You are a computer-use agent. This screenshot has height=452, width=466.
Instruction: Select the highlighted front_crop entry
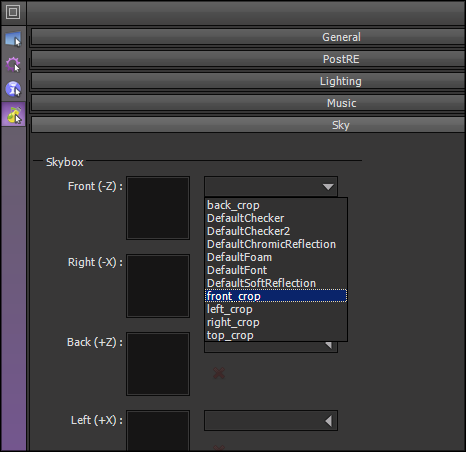coord(276,296)
